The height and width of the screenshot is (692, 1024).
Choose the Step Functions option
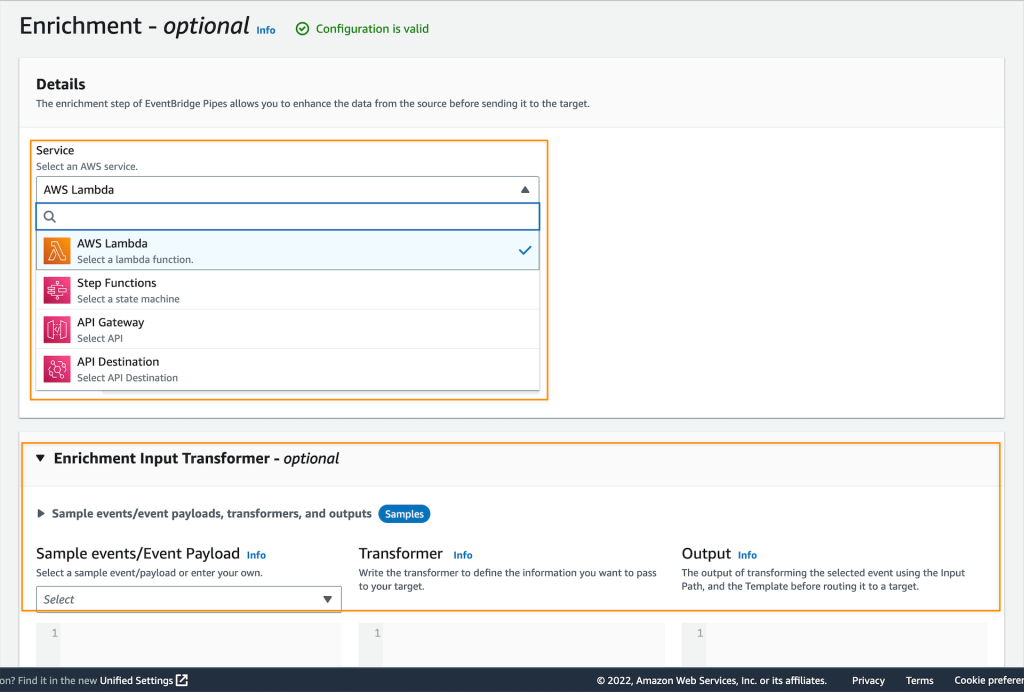point(287,290)
